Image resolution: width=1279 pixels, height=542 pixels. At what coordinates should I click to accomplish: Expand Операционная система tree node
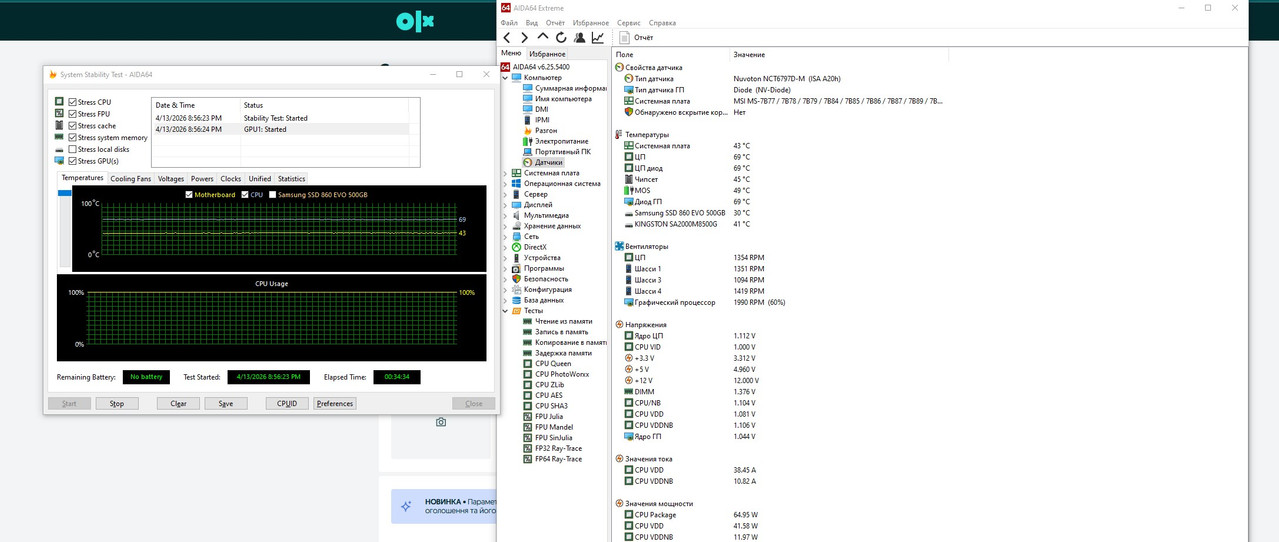[505, 183]
